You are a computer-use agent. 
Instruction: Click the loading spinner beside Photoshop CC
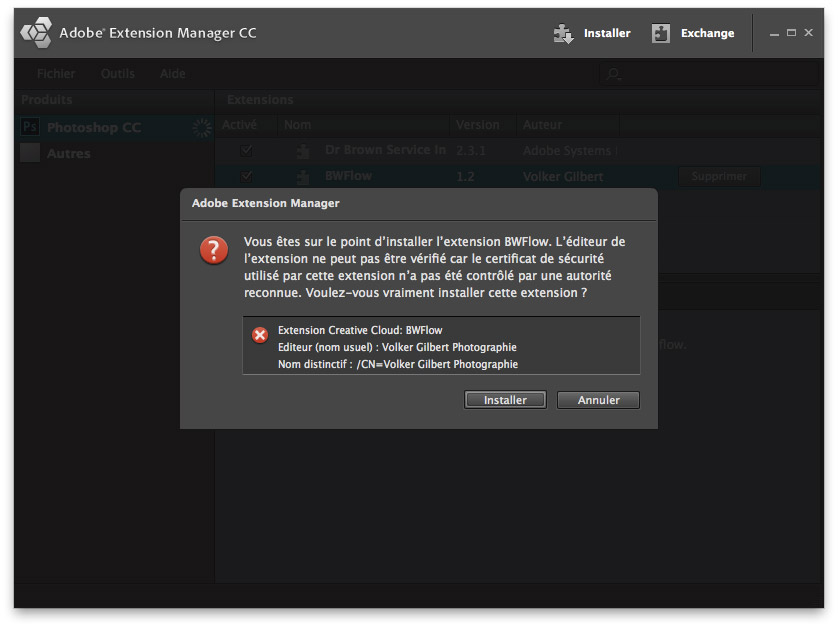click(x=202, y=128)
